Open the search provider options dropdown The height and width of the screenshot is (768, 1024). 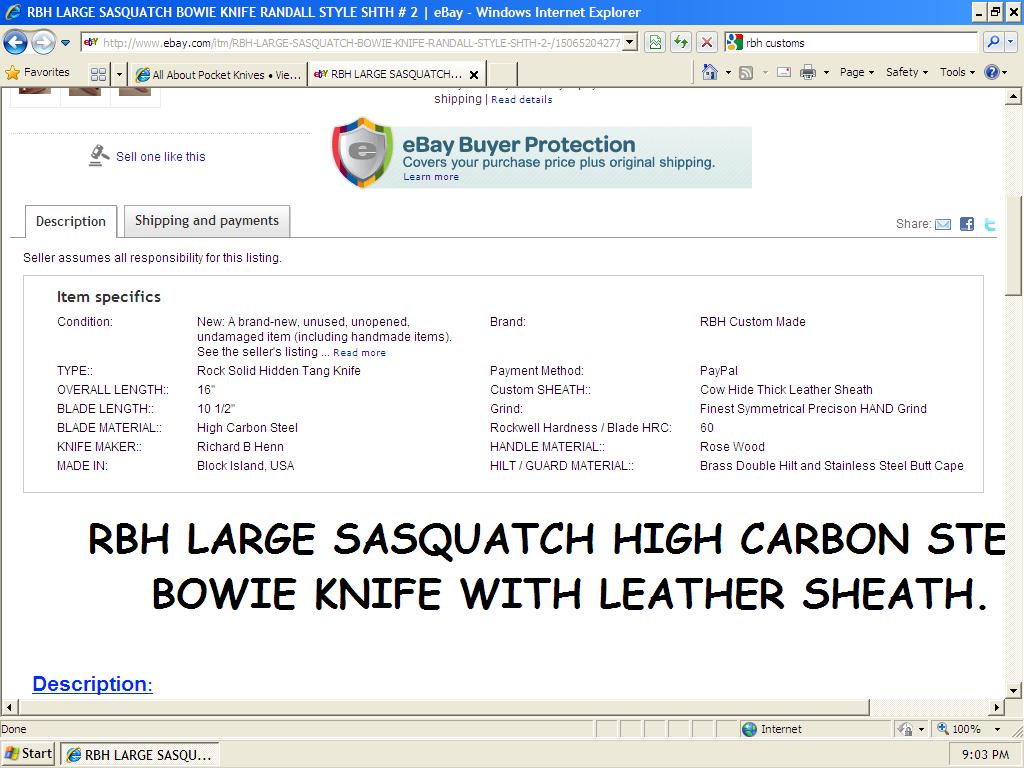[x=1011, y=43]
